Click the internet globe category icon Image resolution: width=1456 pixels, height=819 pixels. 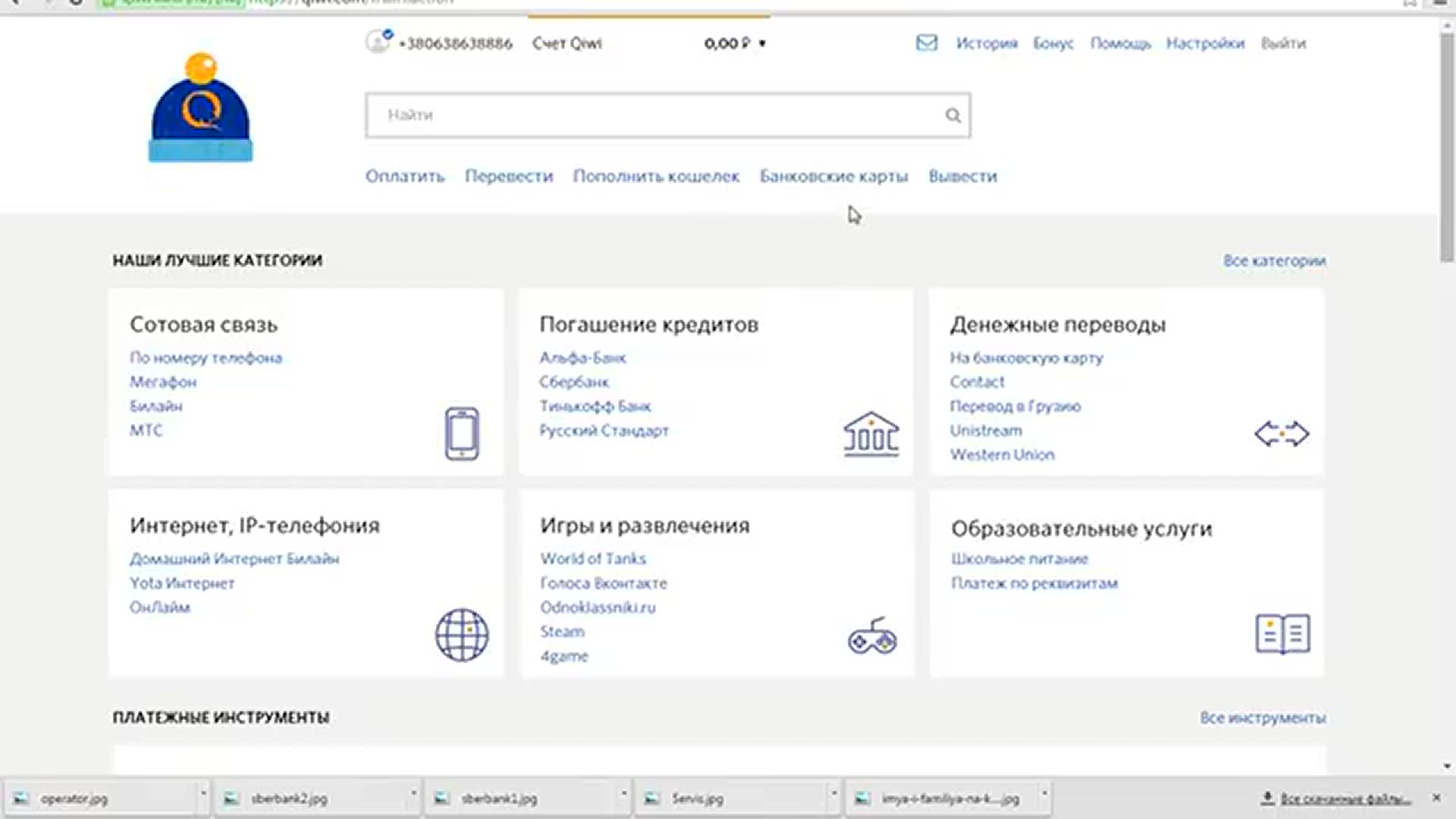(x=462, y=635)
